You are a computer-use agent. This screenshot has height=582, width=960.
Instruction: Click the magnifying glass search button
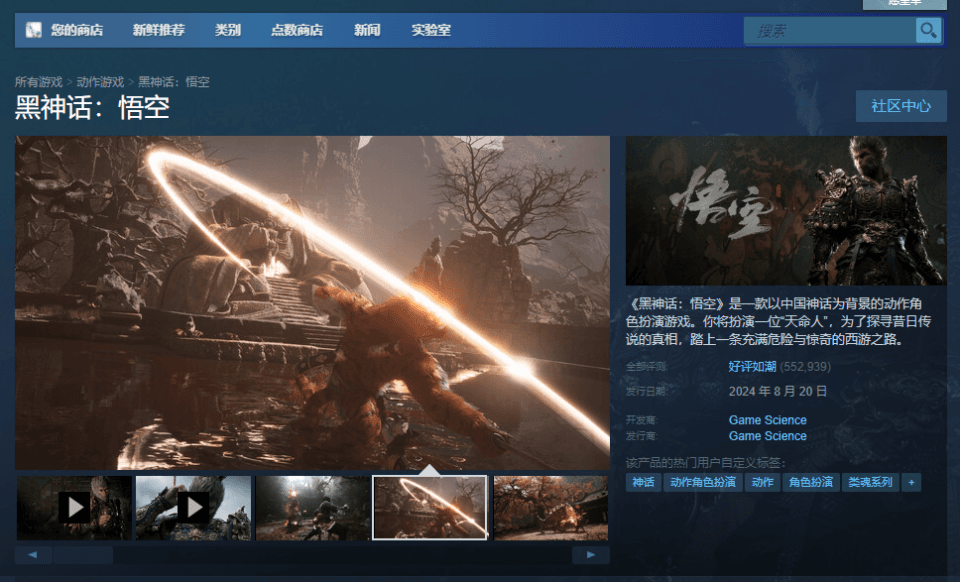[928, 30]
